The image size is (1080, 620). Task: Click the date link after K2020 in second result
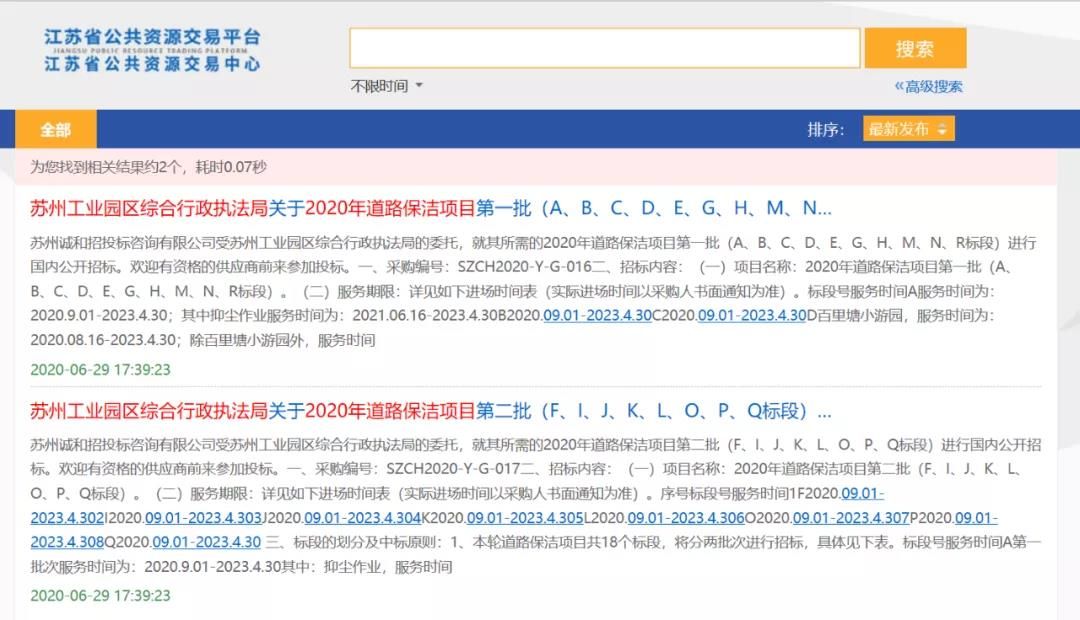click(524, 518)
